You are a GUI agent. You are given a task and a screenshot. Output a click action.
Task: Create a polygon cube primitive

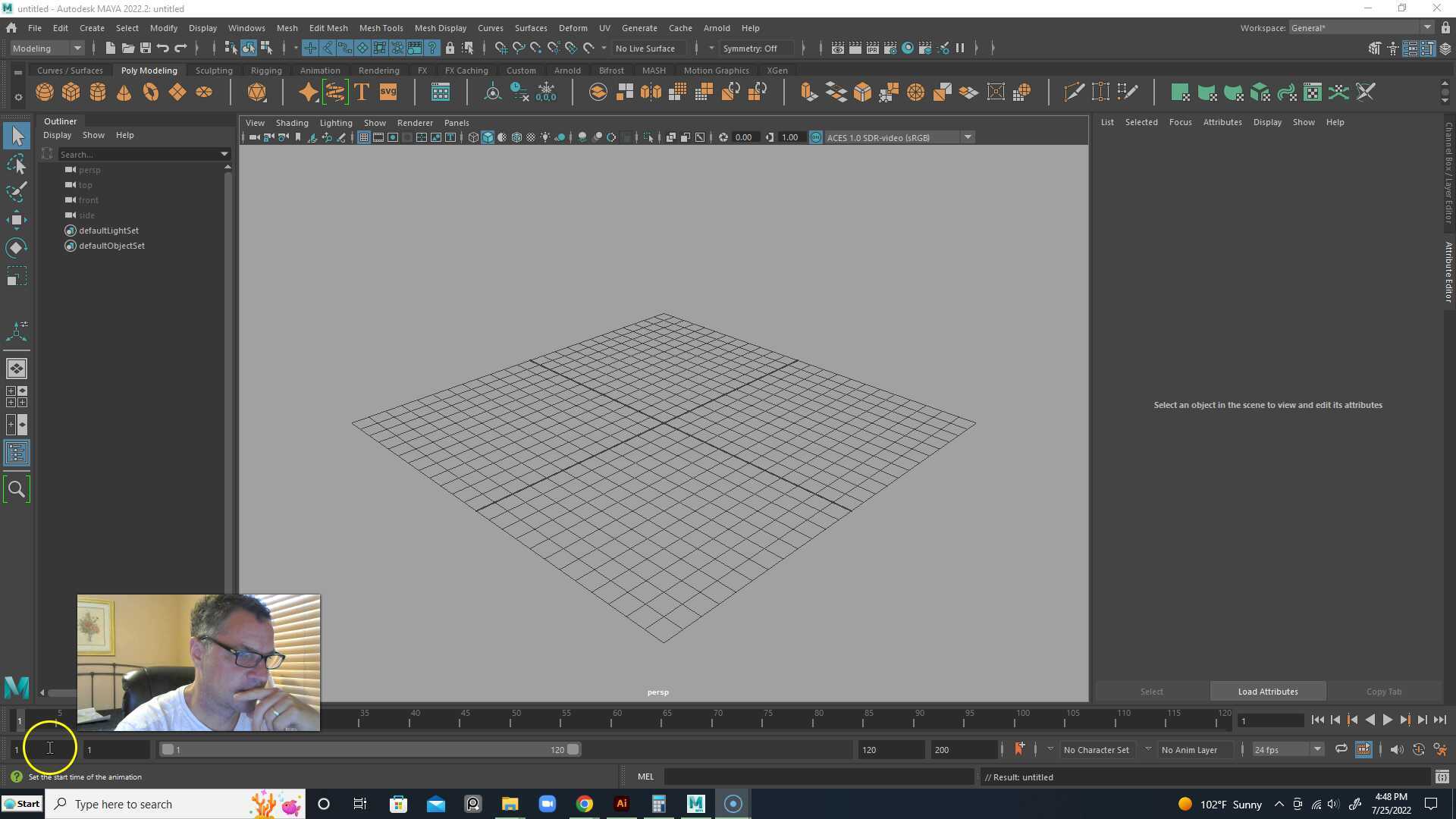[x=71, y=92]
